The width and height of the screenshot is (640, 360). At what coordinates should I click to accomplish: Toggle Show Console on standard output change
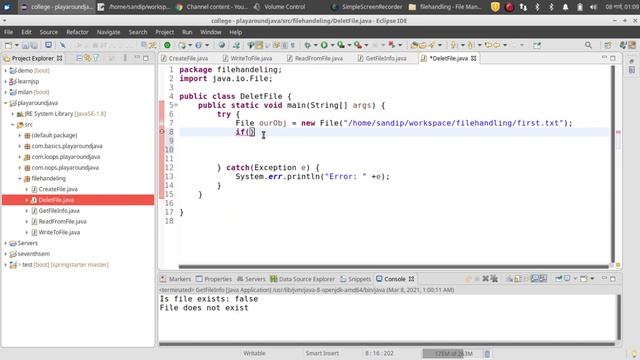[x=534, y=279]
